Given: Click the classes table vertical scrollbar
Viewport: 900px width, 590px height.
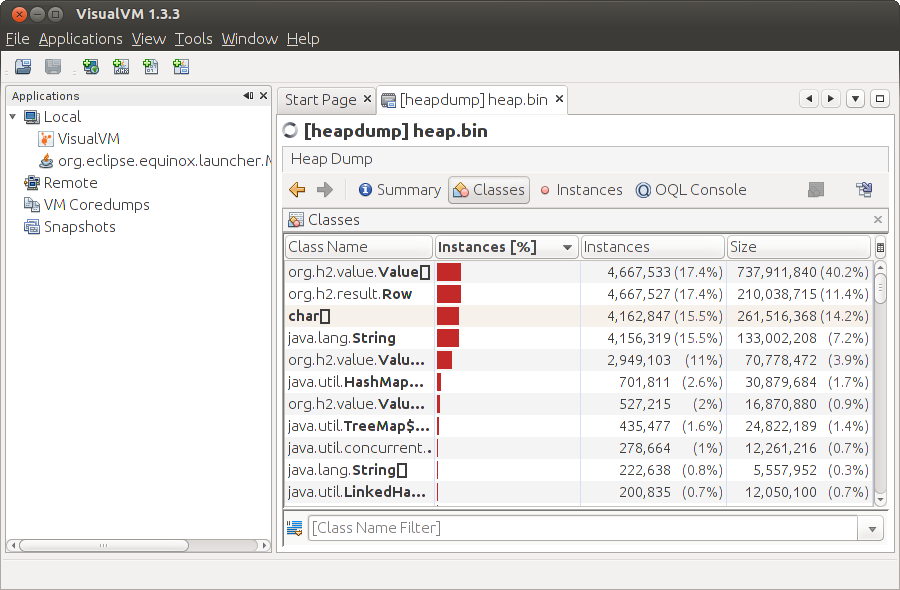Looking at the screenshot, I should pos(880,289).
